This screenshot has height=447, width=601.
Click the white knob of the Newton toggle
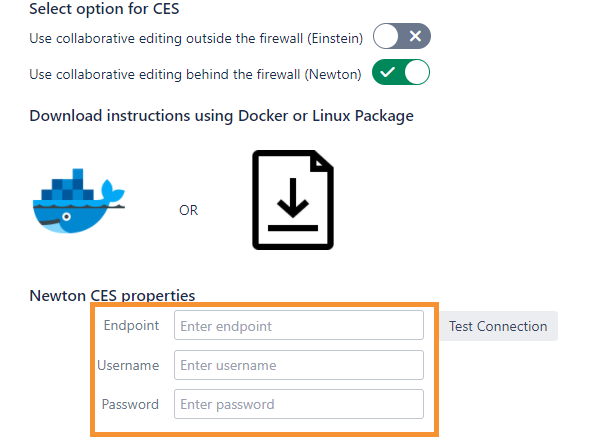tap(417, 72)
